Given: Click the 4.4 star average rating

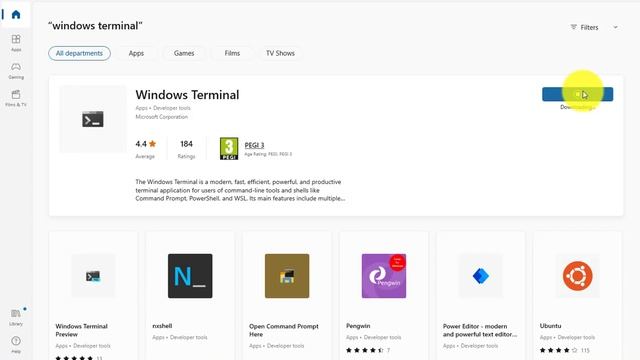Looking at the screenshot, I should 146,144.
